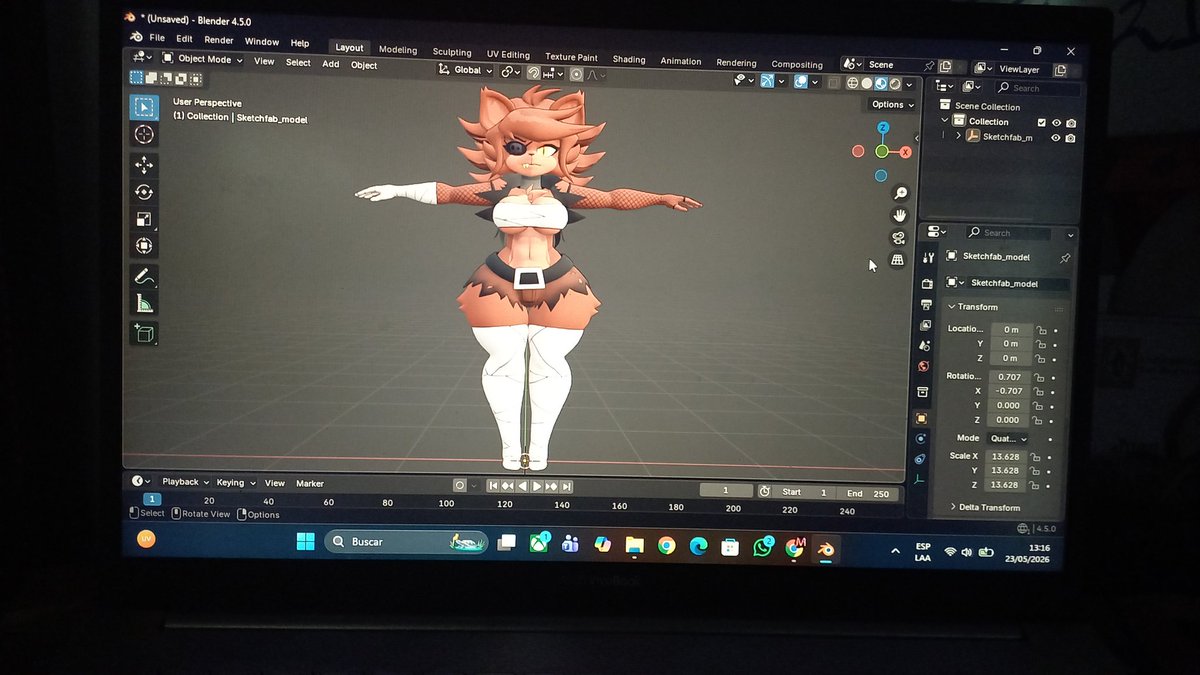Click the red X axis gizmo
1200x675 pixels.
(x=906, y=152)
